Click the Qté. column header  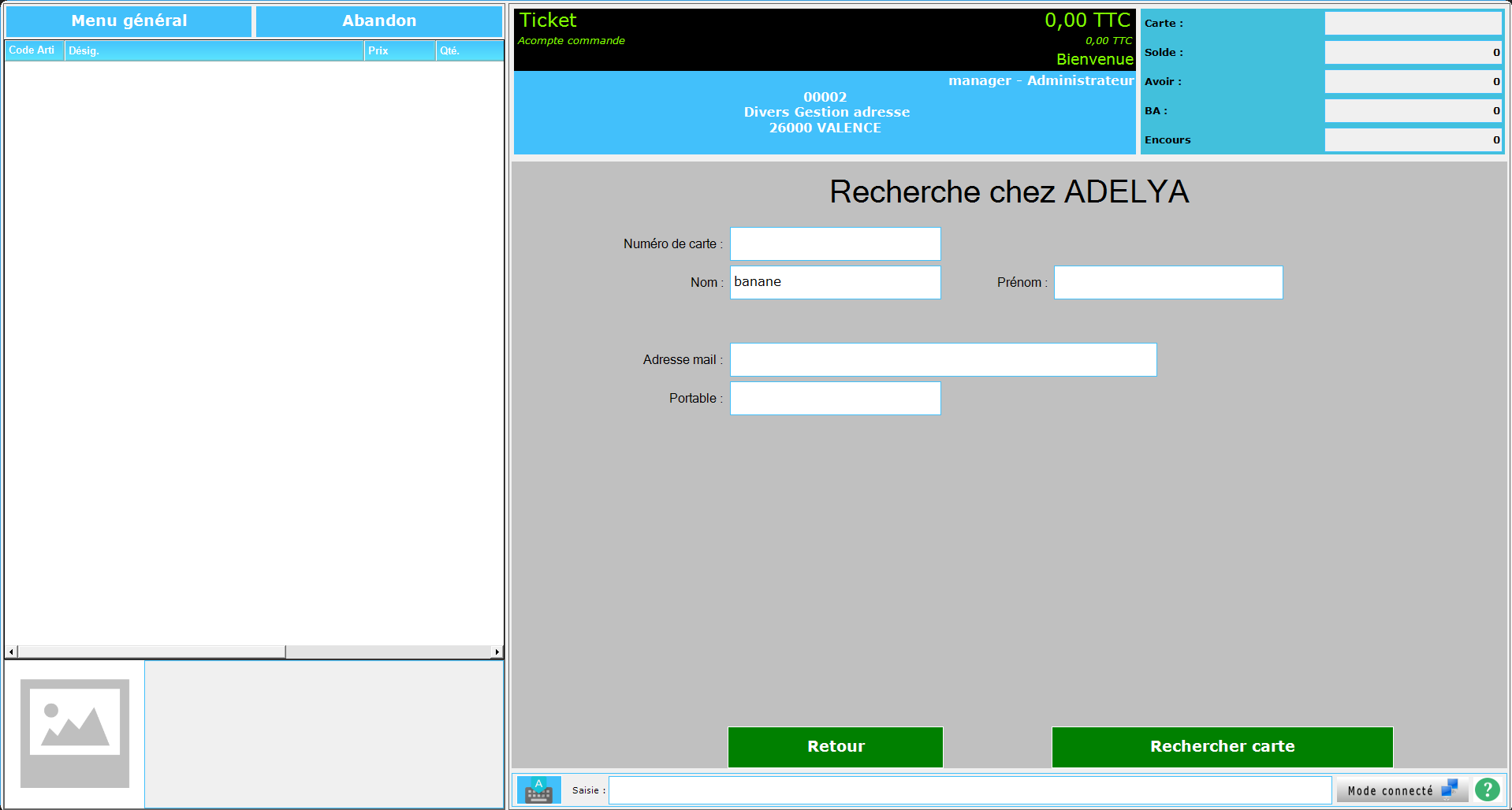[x=470, y=50]
